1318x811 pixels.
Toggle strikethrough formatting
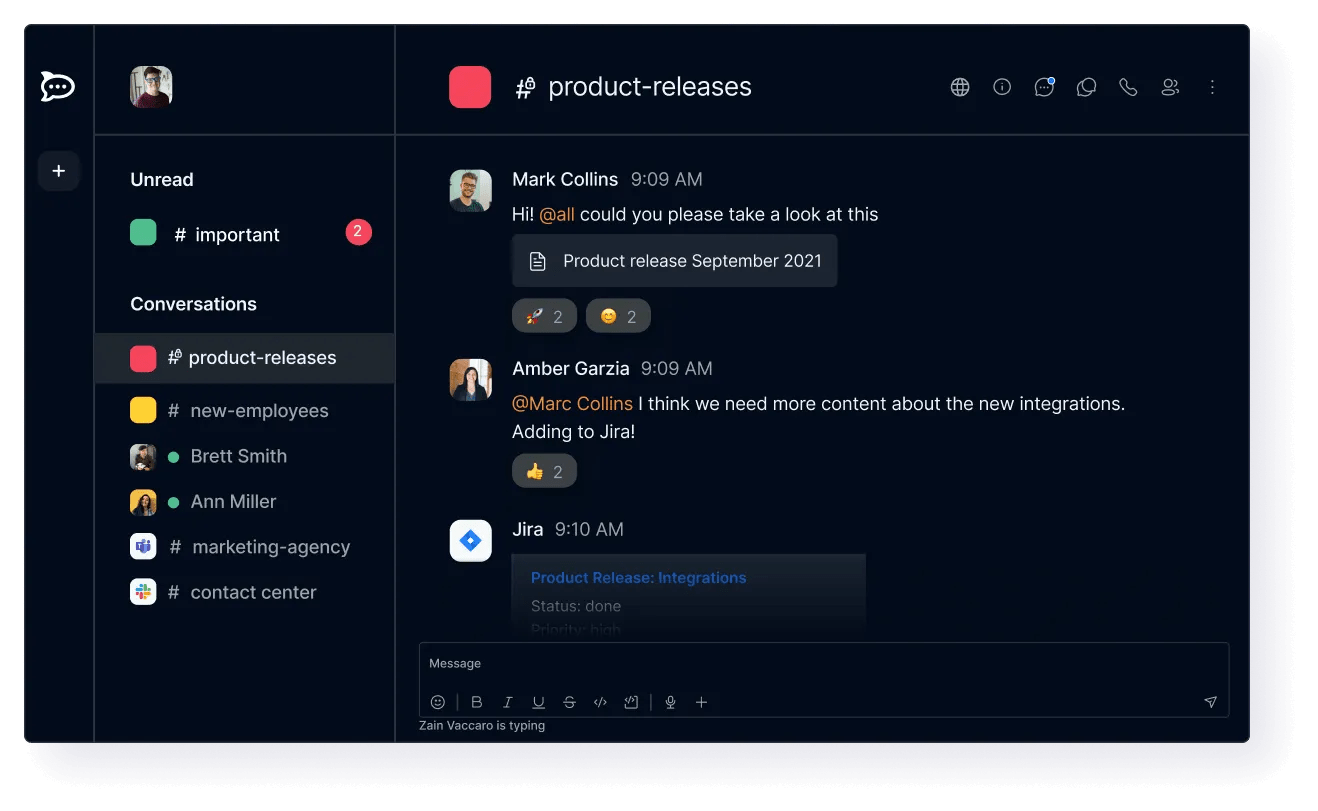pyautogui.click(x=569, y=702)
